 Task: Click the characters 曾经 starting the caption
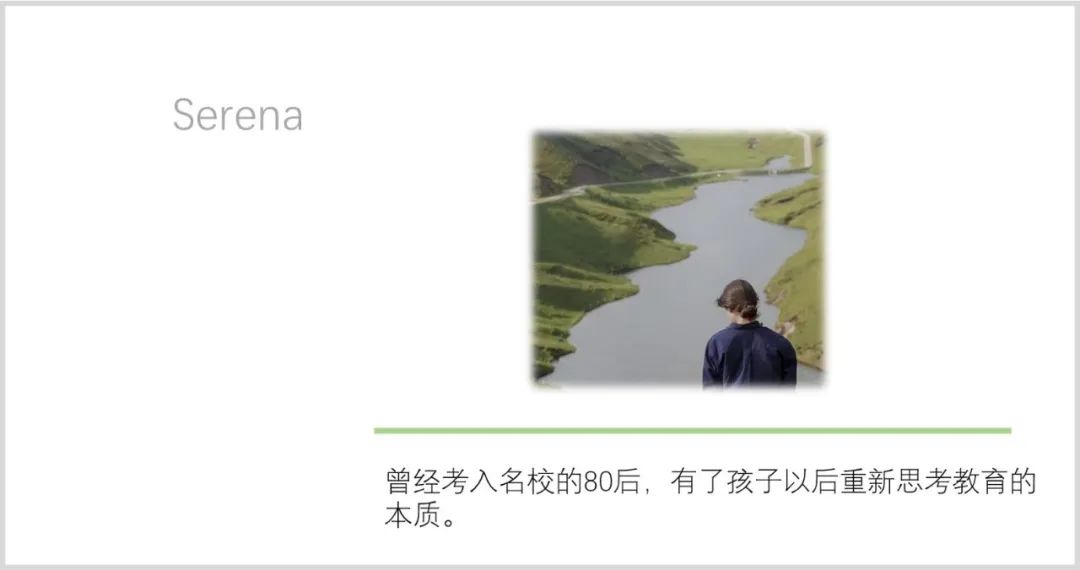[x=412, y=481]
